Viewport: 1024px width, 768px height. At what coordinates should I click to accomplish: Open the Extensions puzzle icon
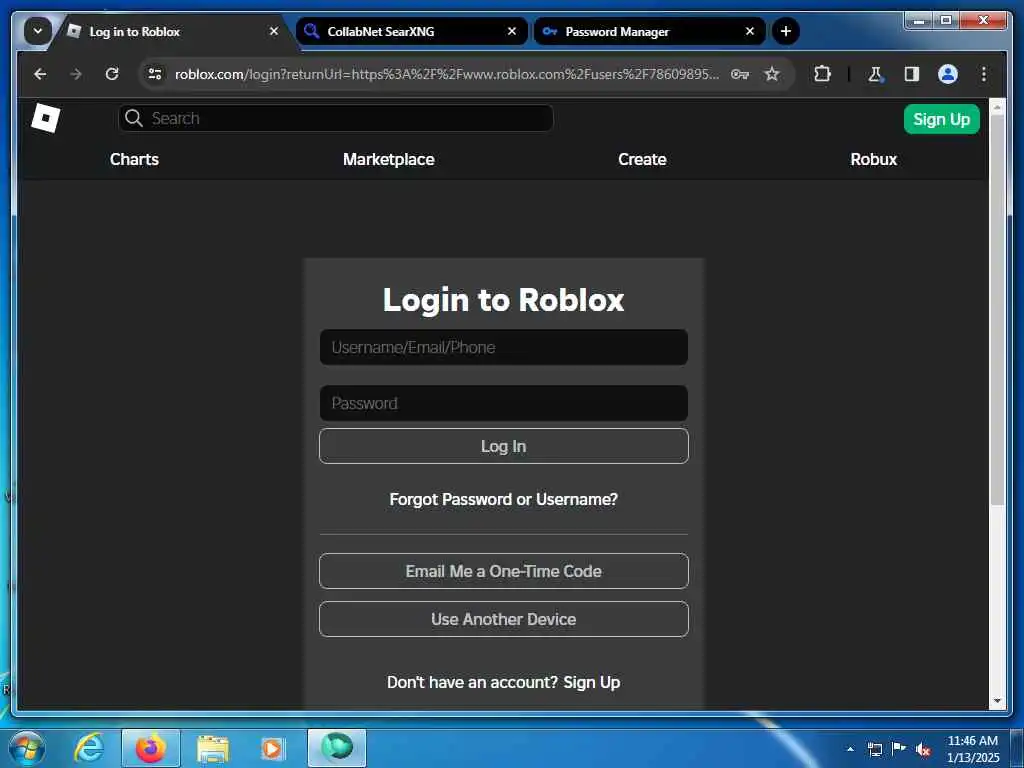point(822,74)
